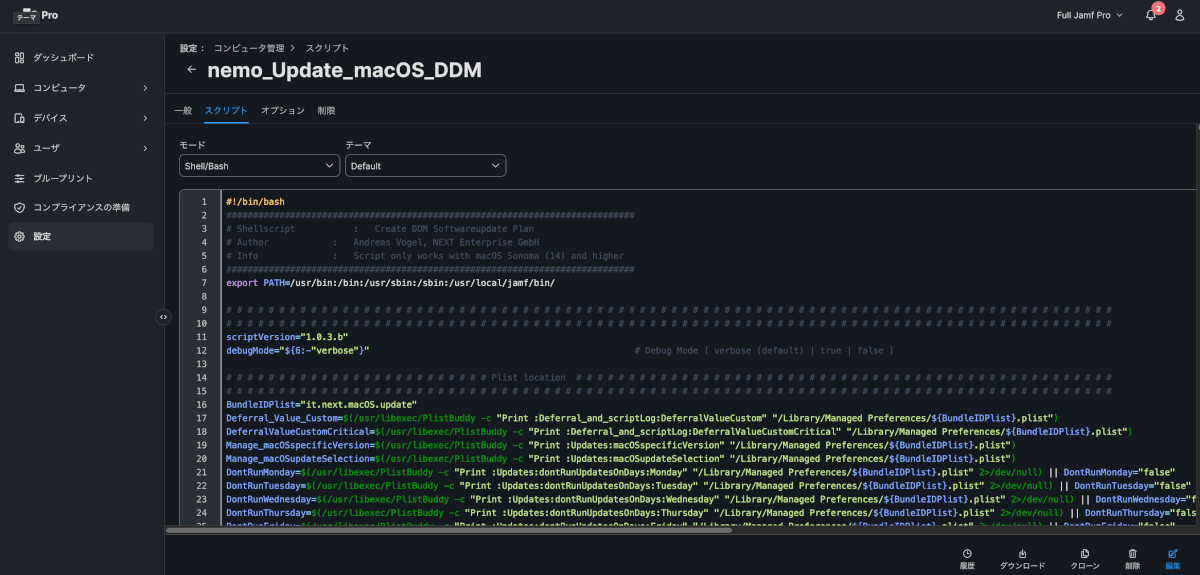Click the 履歴 history icon
The image size is (1200, 575).
tap(967, 554)
